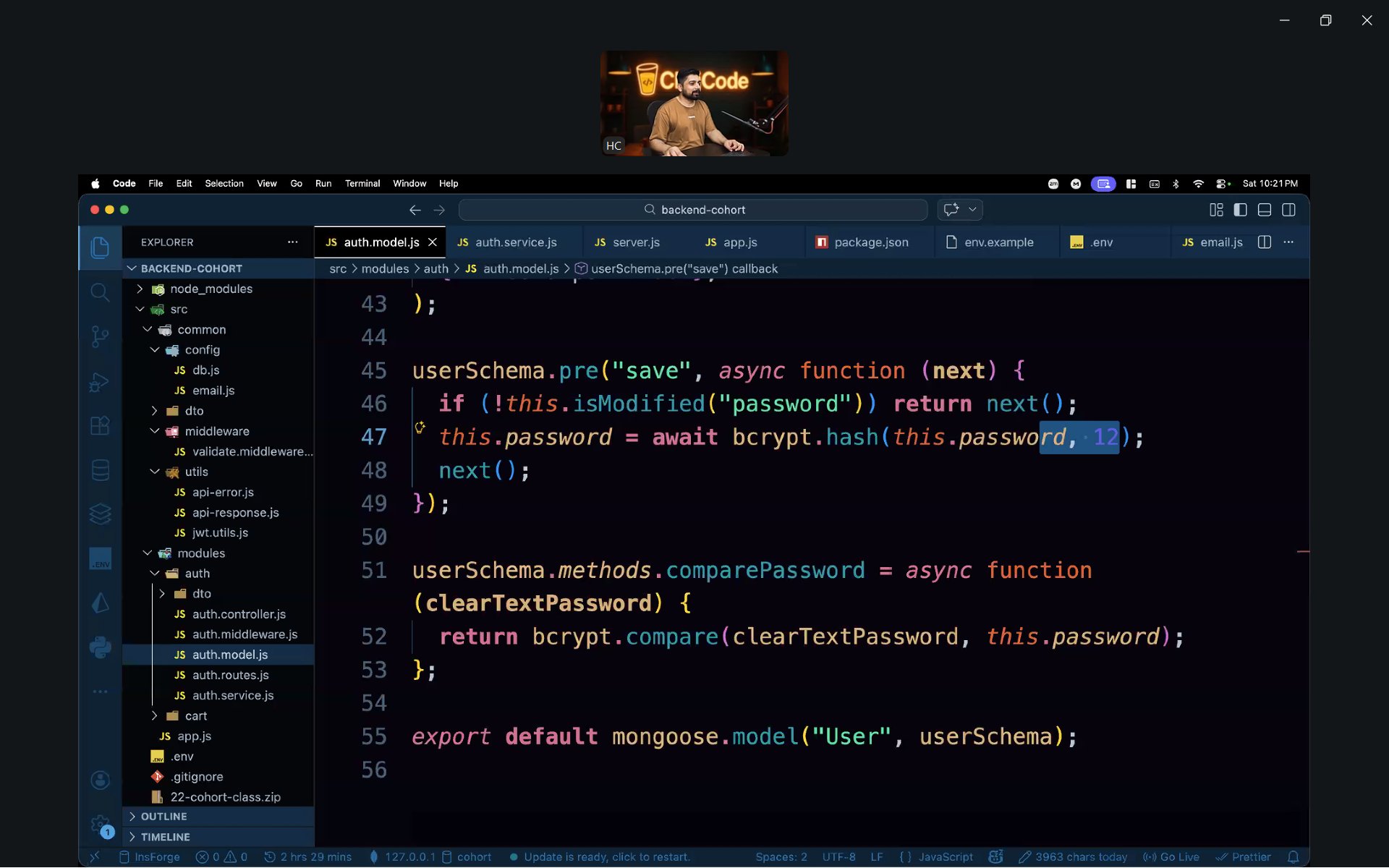Toggle the secondary side bar visibility

pos(1288,210)
